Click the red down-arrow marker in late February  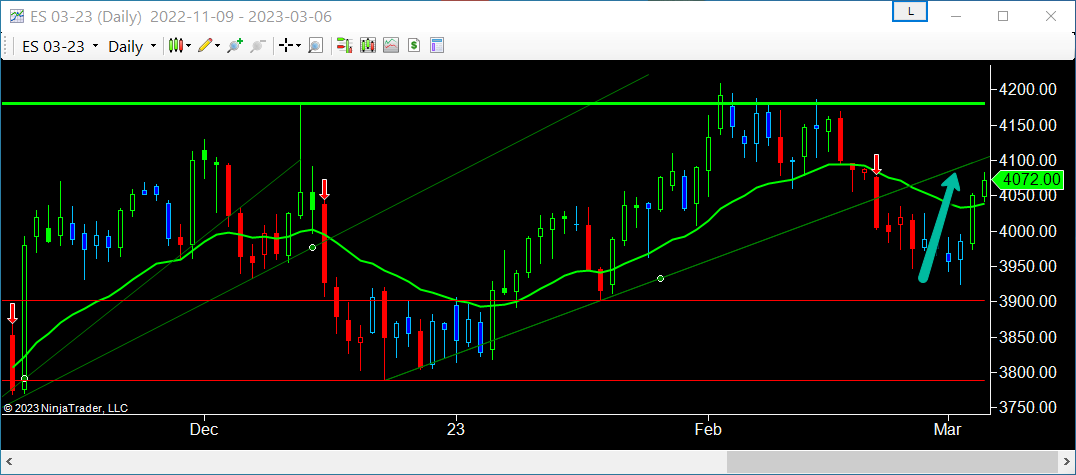point(876,164)
